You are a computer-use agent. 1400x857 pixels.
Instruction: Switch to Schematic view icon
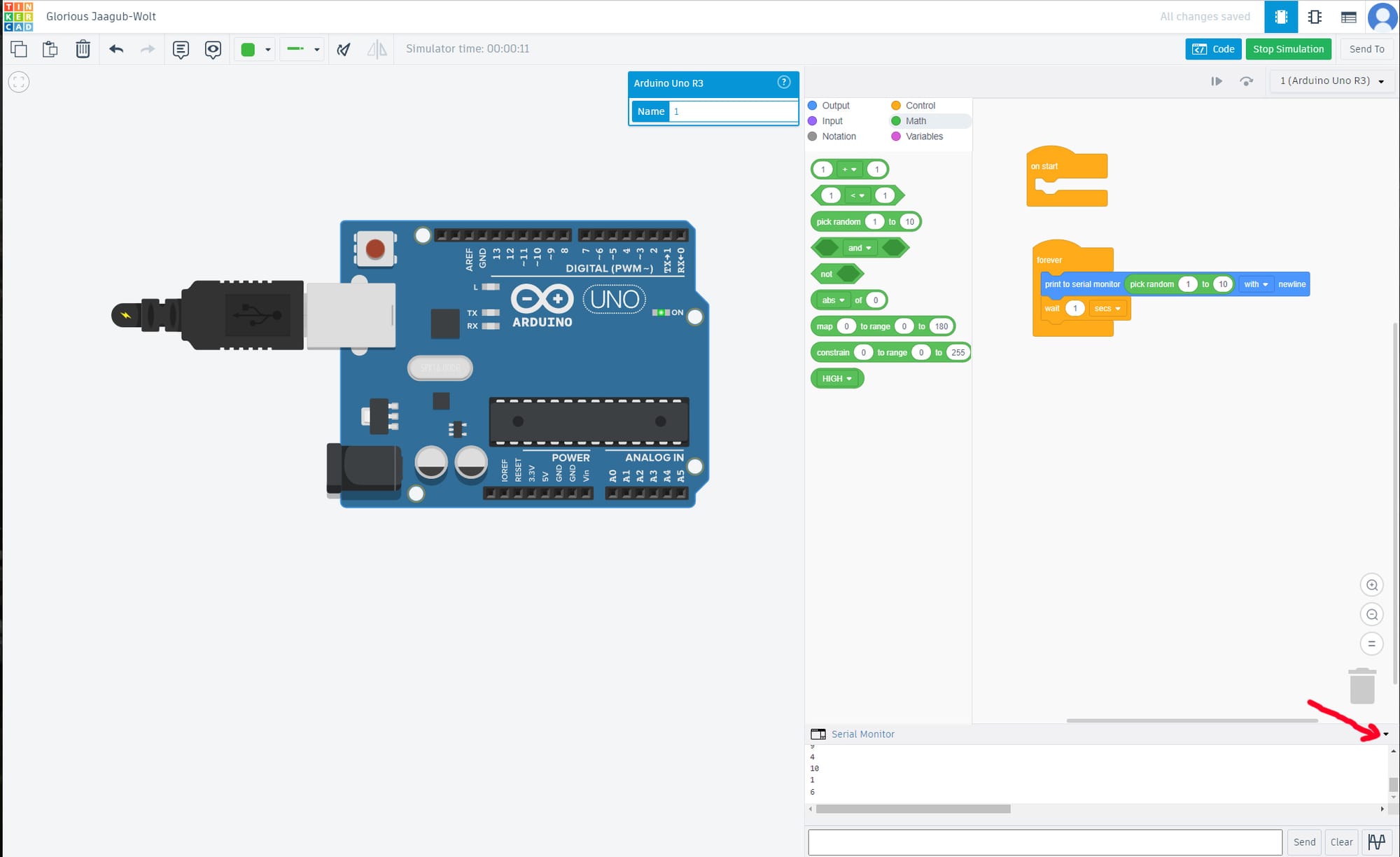click(1315, 17)
